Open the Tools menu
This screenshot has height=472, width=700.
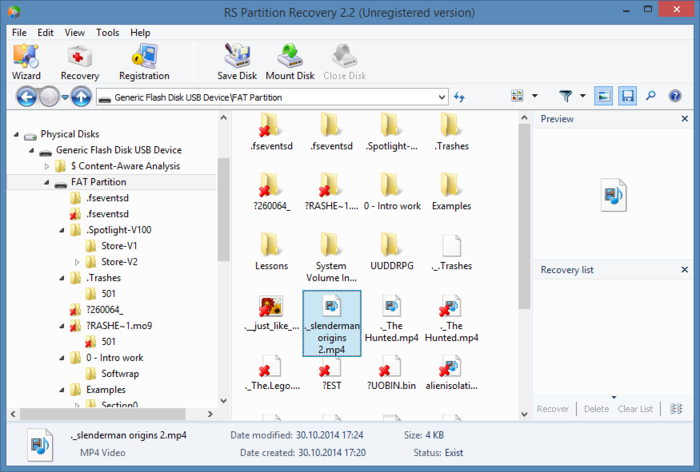107,32
